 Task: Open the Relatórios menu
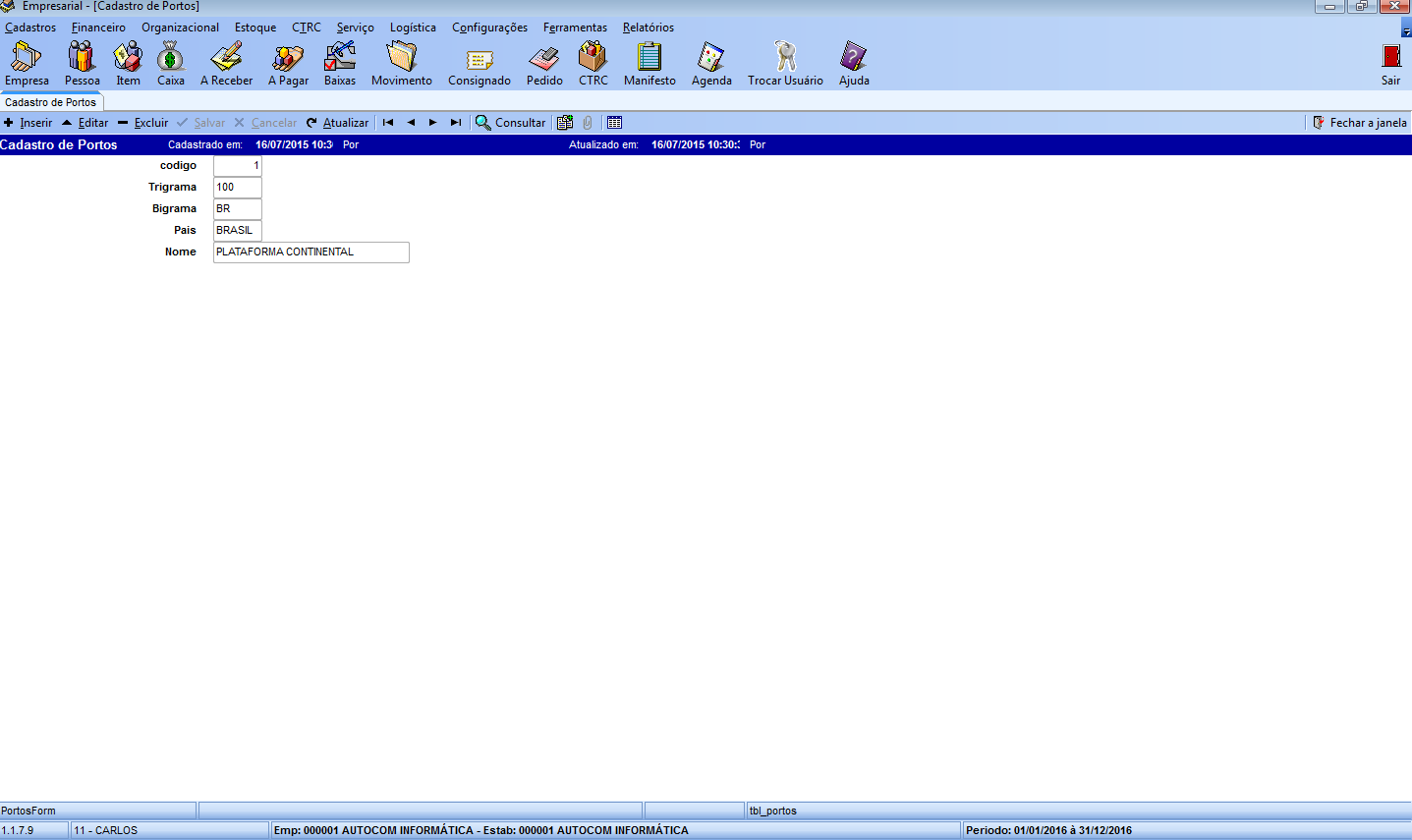point(649,28)
